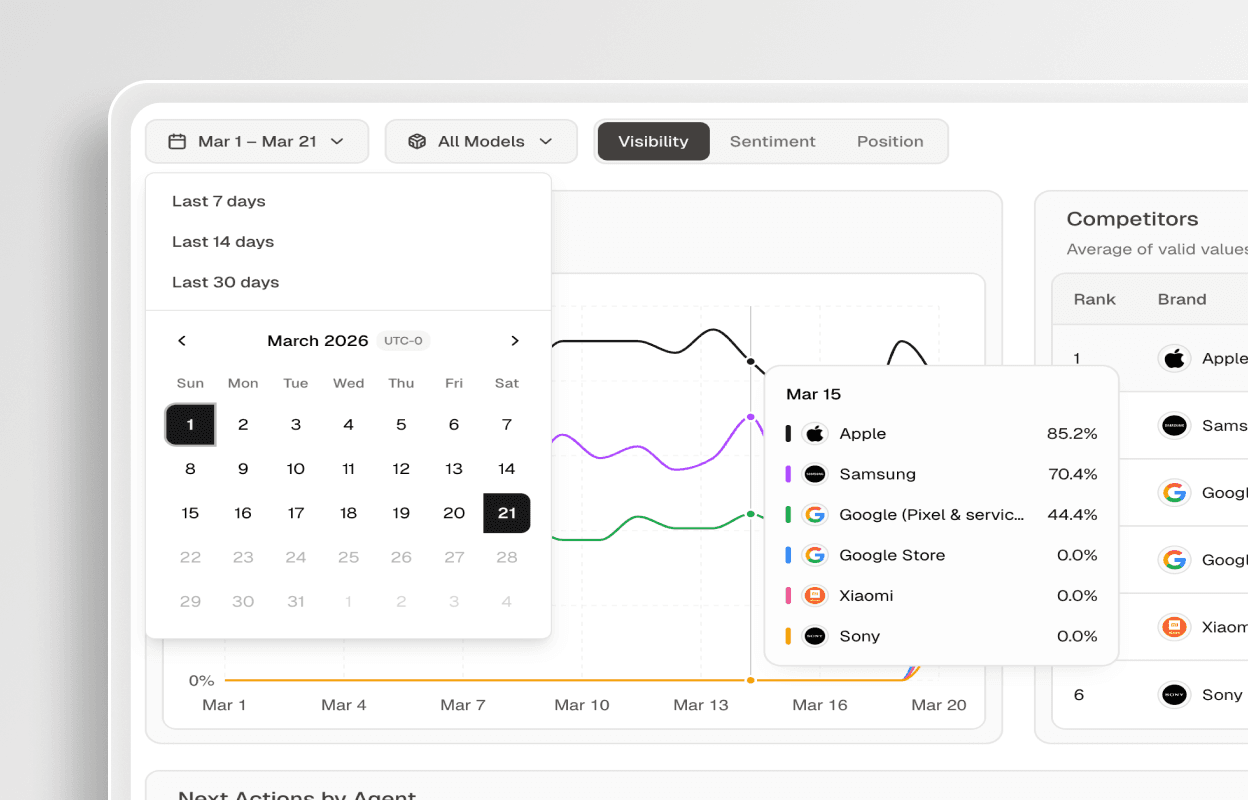Click the Xiaomi logo in the tooltip
Viewport: 1248px width, 800px height.
[815, 596]
